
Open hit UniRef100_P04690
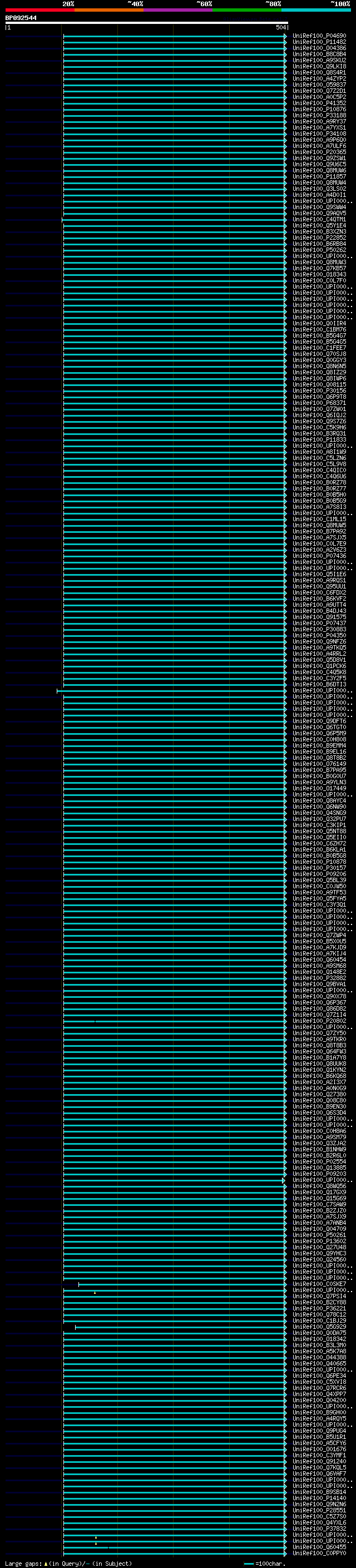click(319, 36)
